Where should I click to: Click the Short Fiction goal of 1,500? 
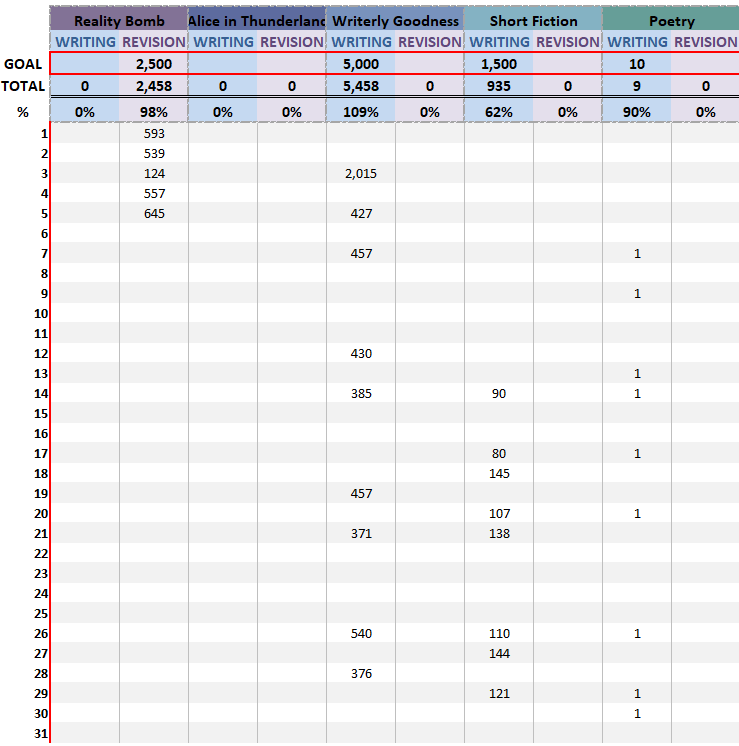tap(499, 64)
